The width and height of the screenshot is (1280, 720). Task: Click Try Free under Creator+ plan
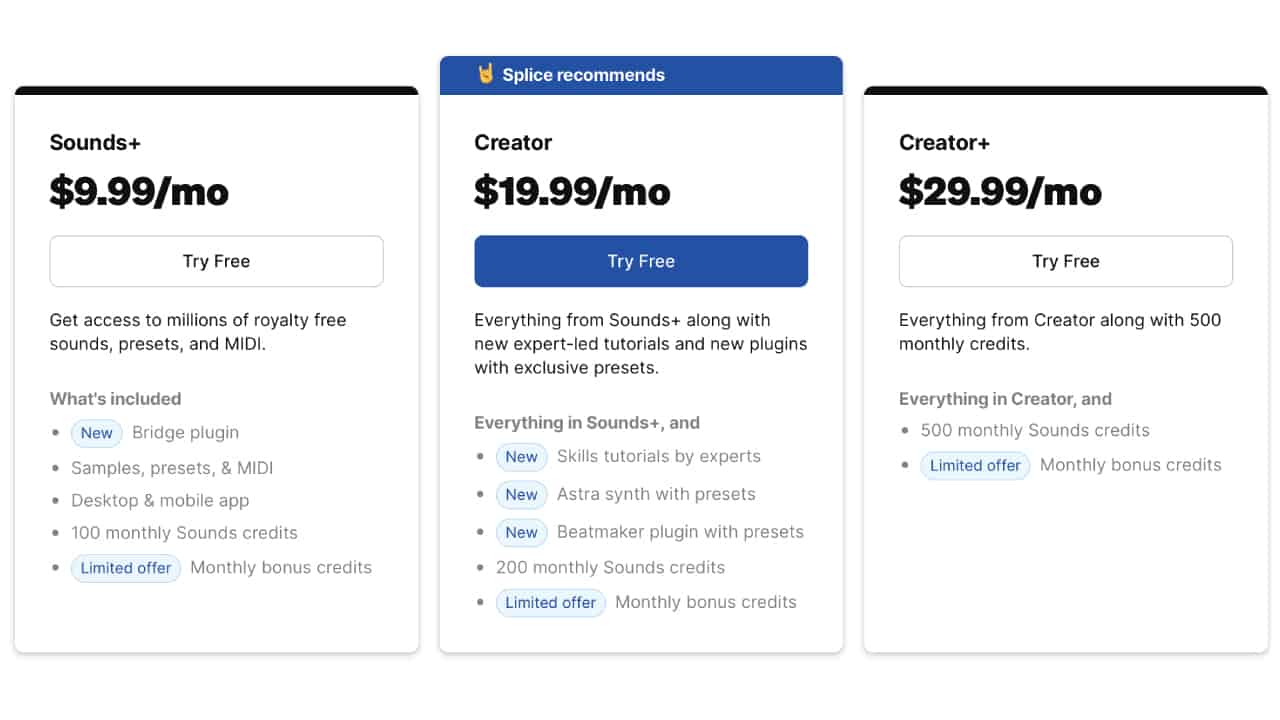[1066, 261]
